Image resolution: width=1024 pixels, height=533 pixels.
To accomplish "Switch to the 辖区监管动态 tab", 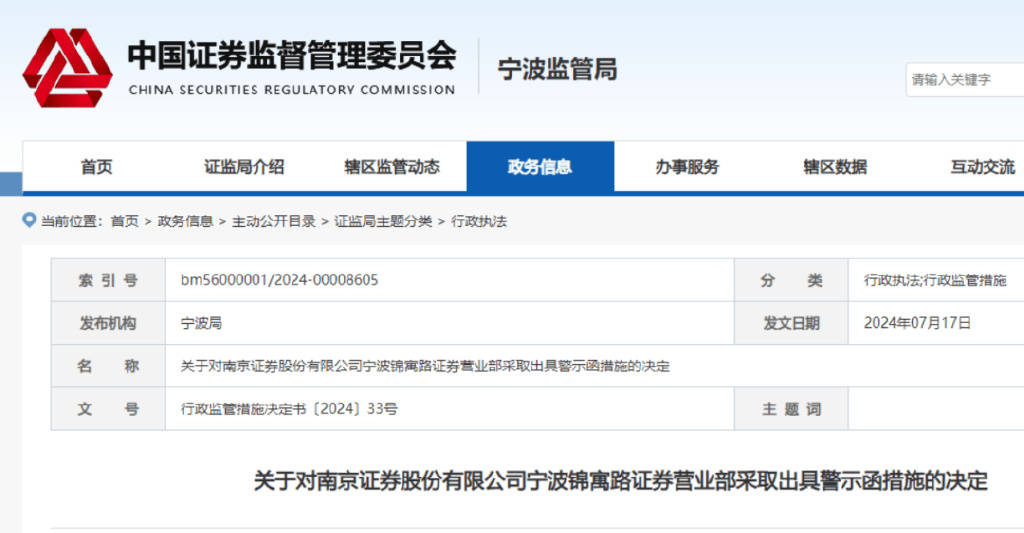I will click(x=392, y=167).
